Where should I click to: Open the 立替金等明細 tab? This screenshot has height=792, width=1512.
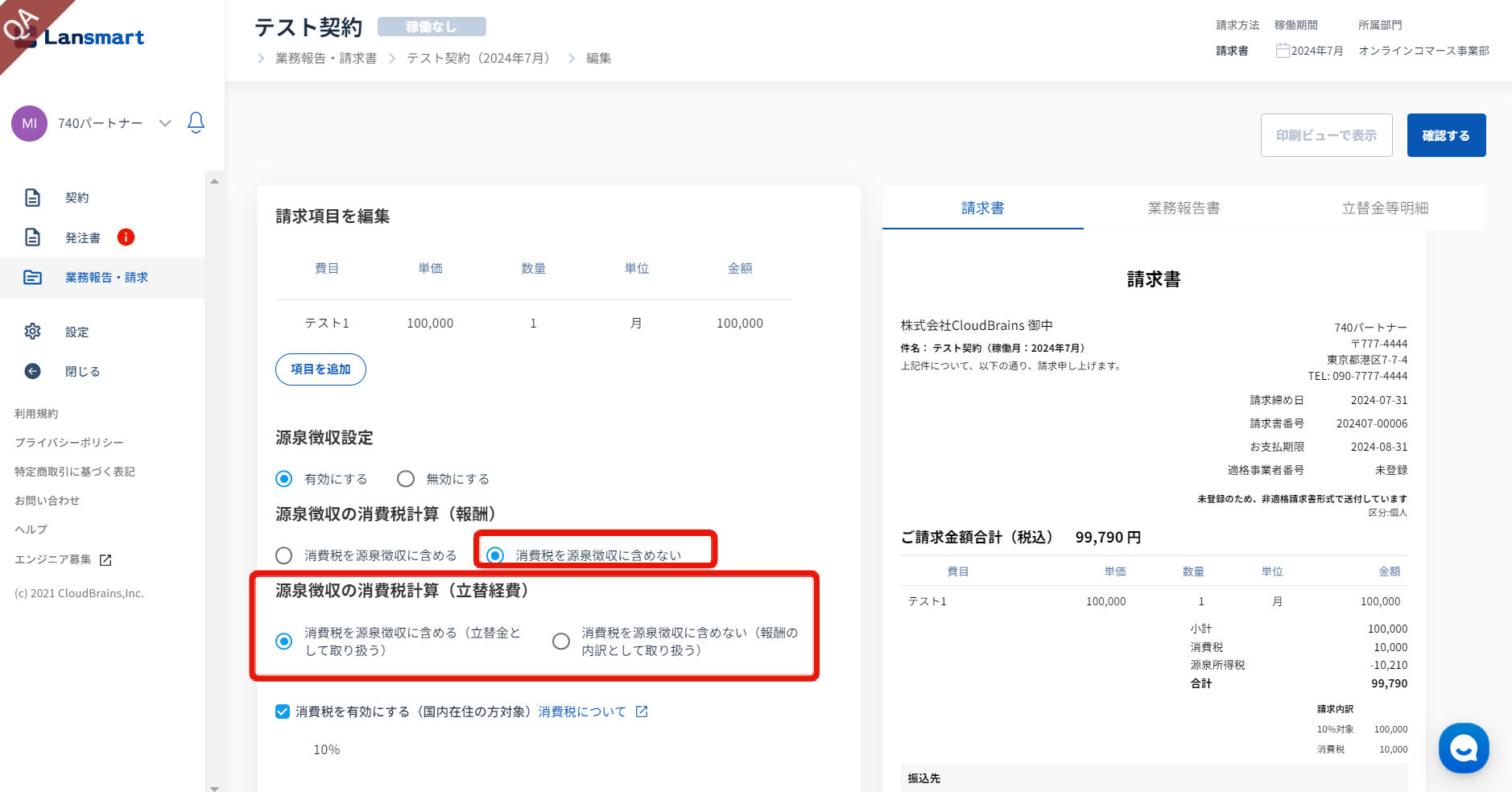tap(1385, 208)
